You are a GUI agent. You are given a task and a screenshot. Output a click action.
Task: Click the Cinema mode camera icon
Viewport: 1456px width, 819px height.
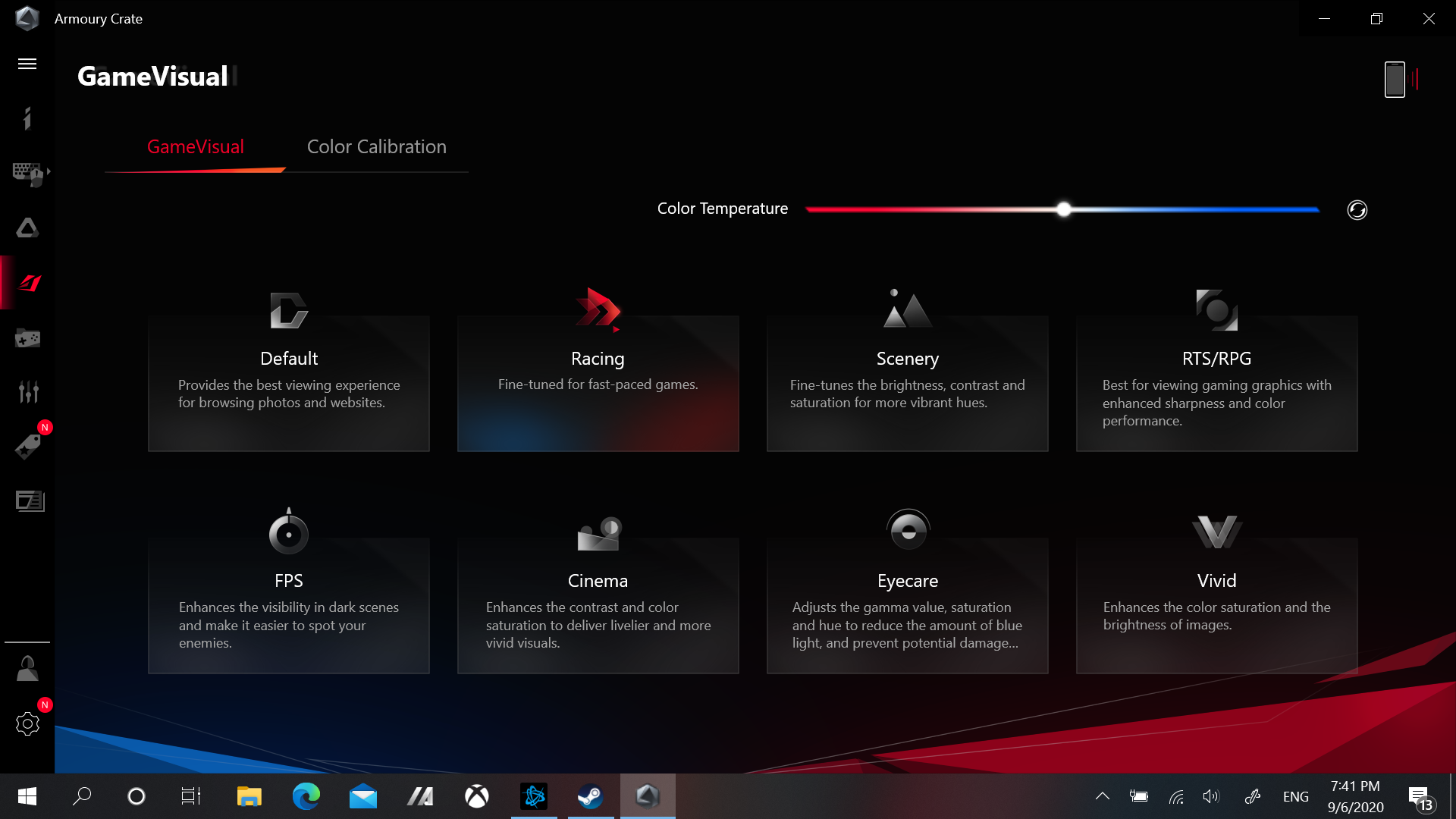599,533
